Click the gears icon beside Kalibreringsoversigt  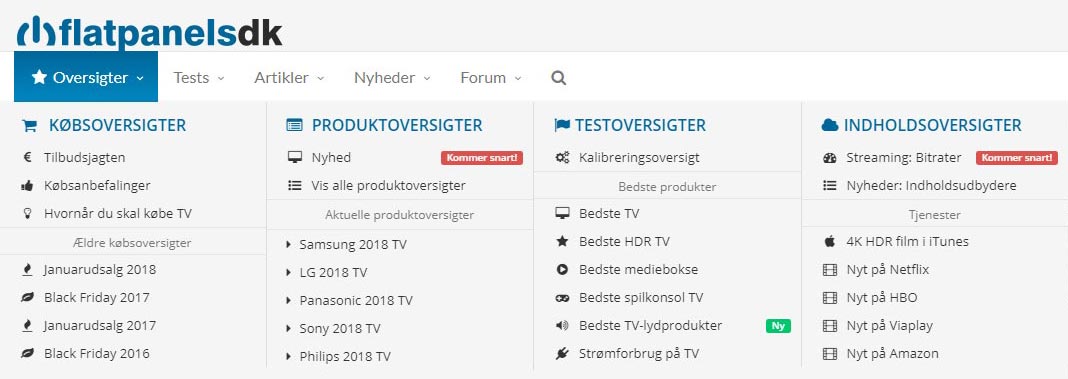coord(562,157)
